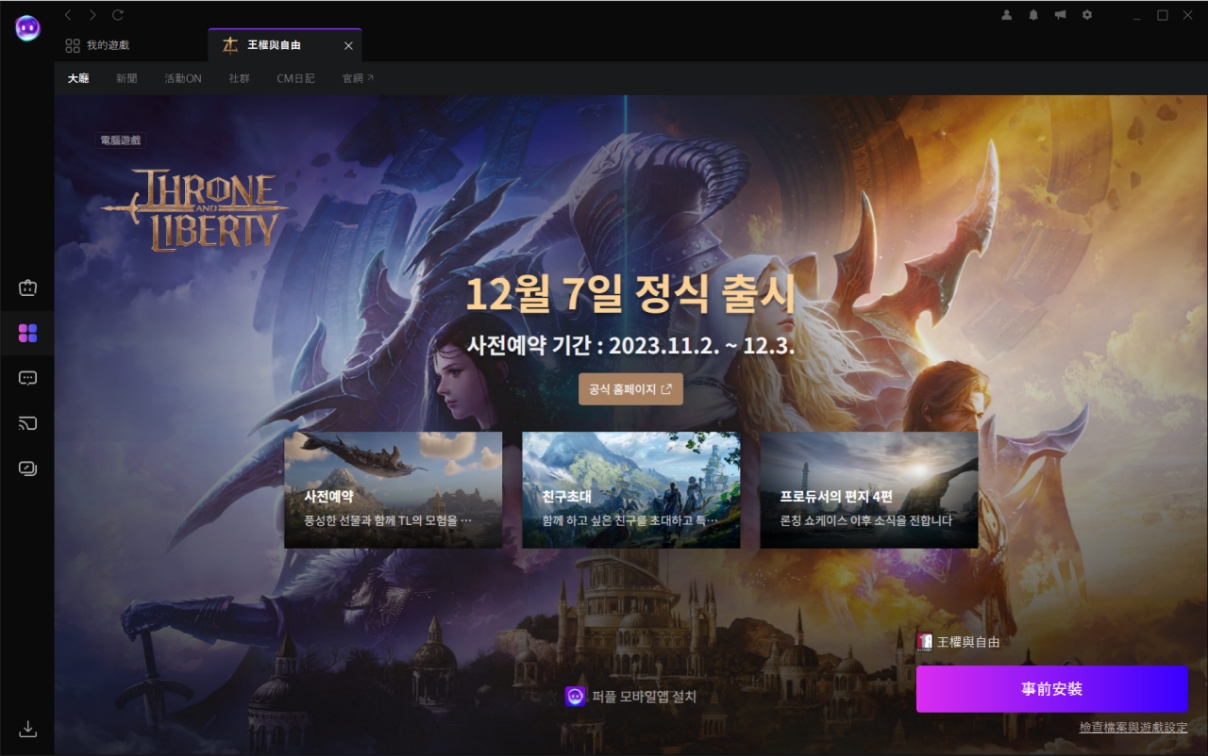The height and width of the screenshot is (756, 1208).
Task: Click the 12월 7일 정식 출시 headline
Action: coord(631,294)
